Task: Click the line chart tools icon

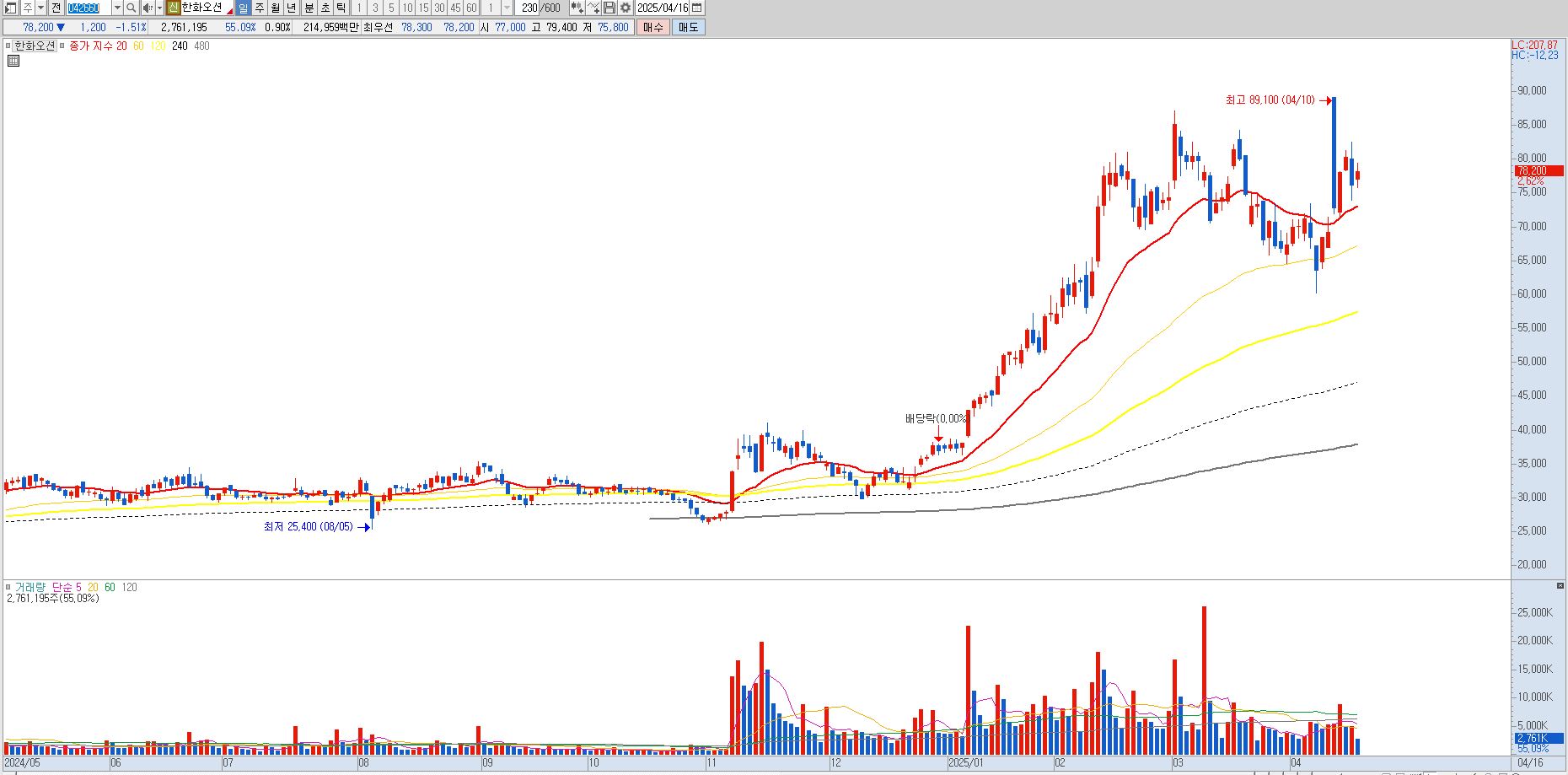Action: click(x=593, y=8)
